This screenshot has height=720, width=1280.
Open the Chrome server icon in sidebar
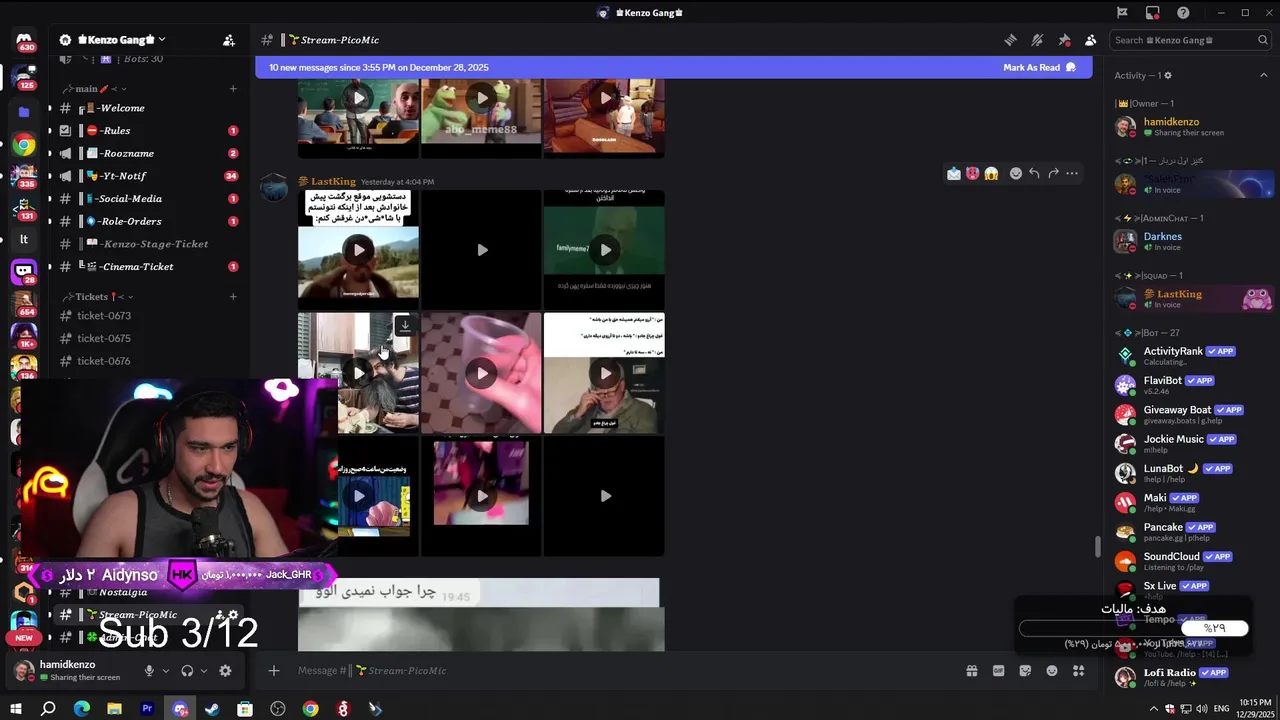pos(24,146)
